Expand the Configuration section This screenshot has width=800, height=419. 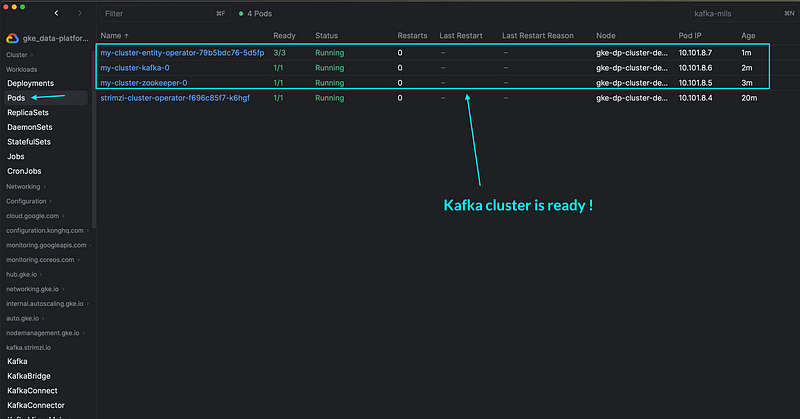(29, 201)
